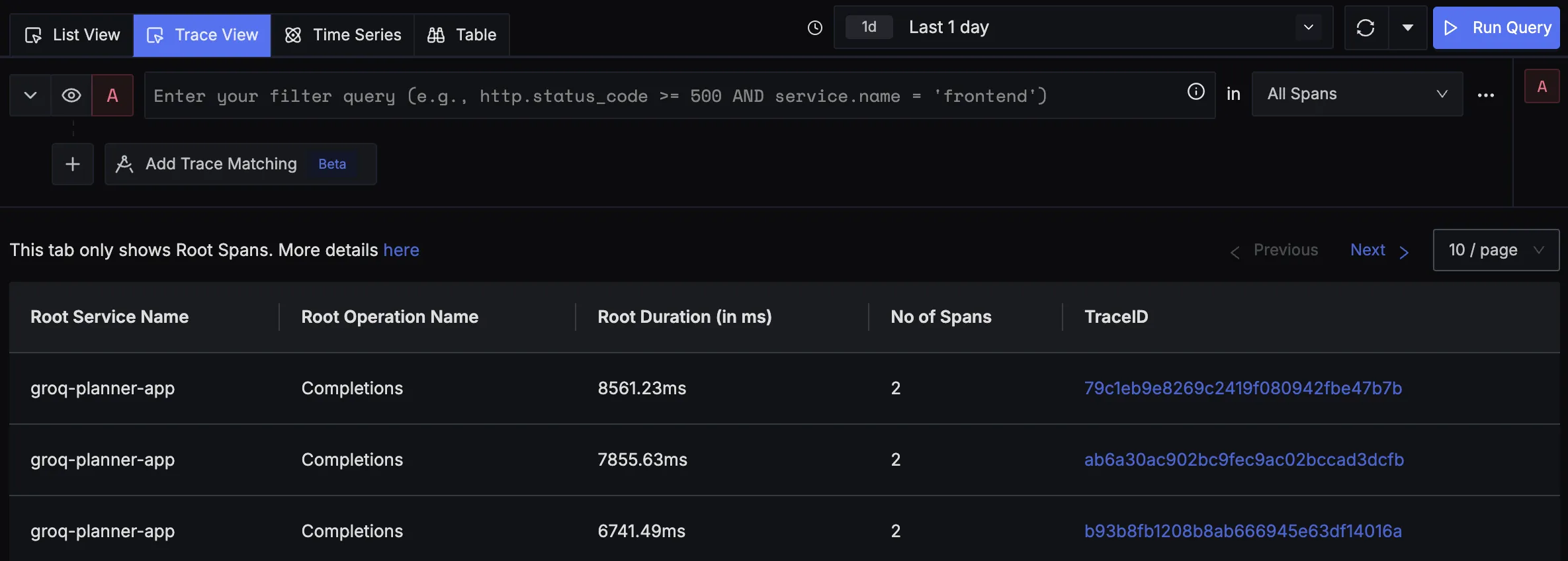Toggle the eye visibility for query A
1568x561 pixels.
(x=71, y=95)
